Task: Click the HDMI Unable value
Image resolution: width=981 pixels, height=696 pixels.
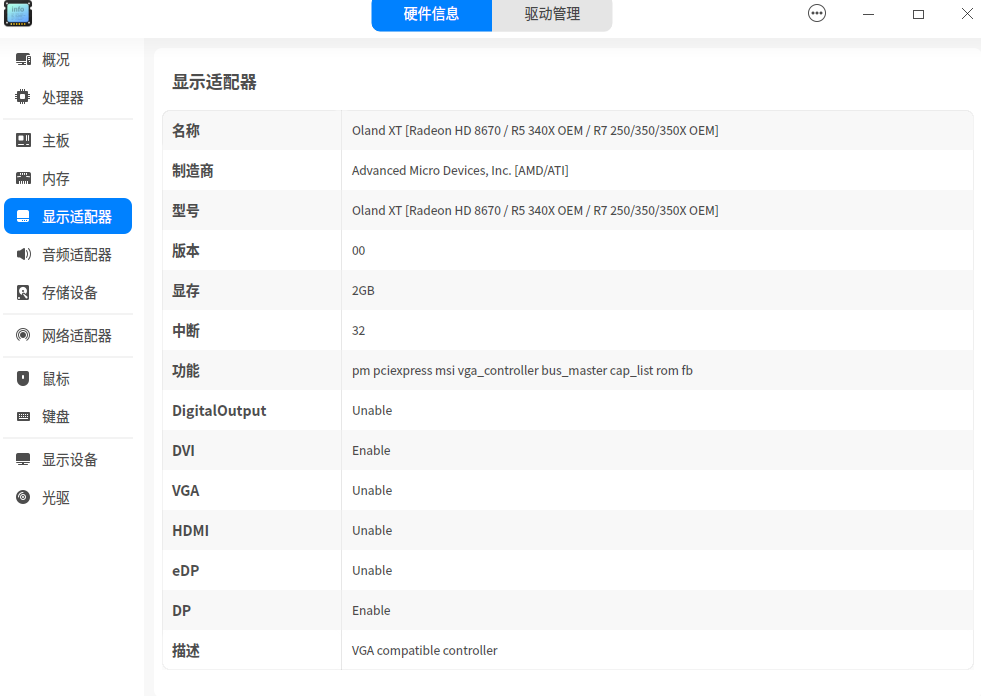Action: pyautogui.click(x=372, y=531)
